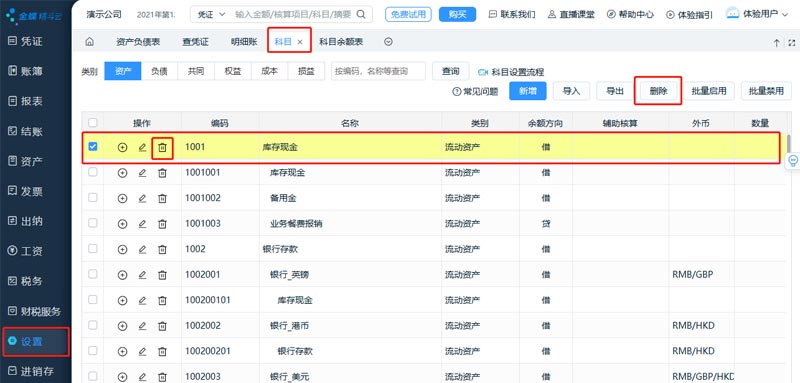Viewport: 800px width, 383px height.
Task: Switch to the 资产负债表 tab
Action: tap(138, 42)
